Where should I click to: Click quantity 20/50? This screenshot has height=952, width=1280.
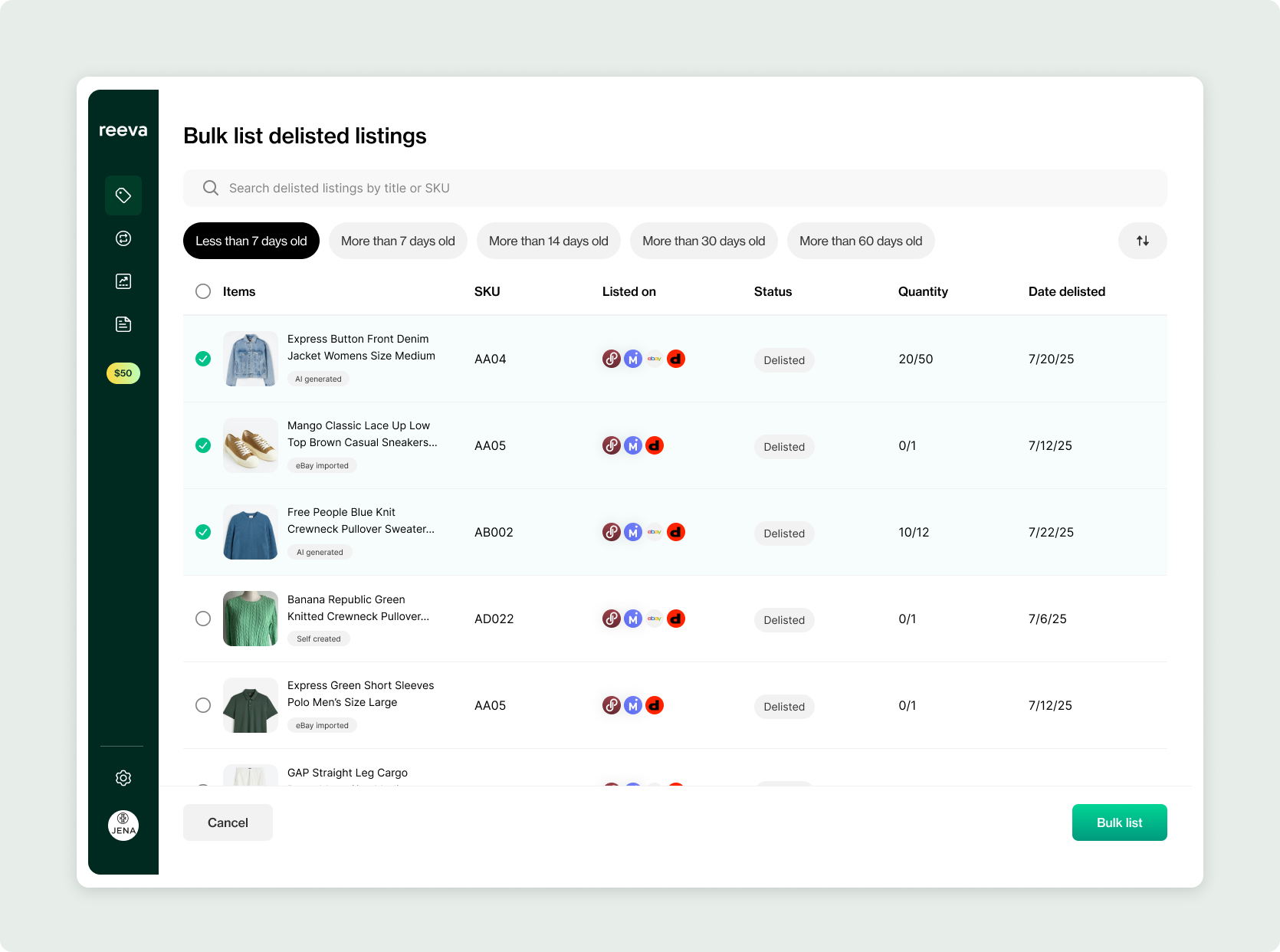click(x=916, y=359)
